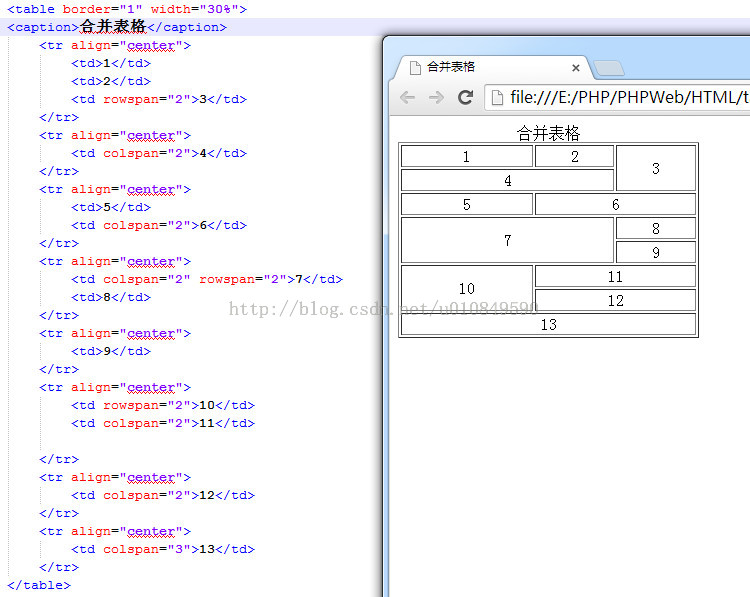The image size is (750, 597).
Task: Click table cell 9 in the browser
Action: [x=656, y=252]
